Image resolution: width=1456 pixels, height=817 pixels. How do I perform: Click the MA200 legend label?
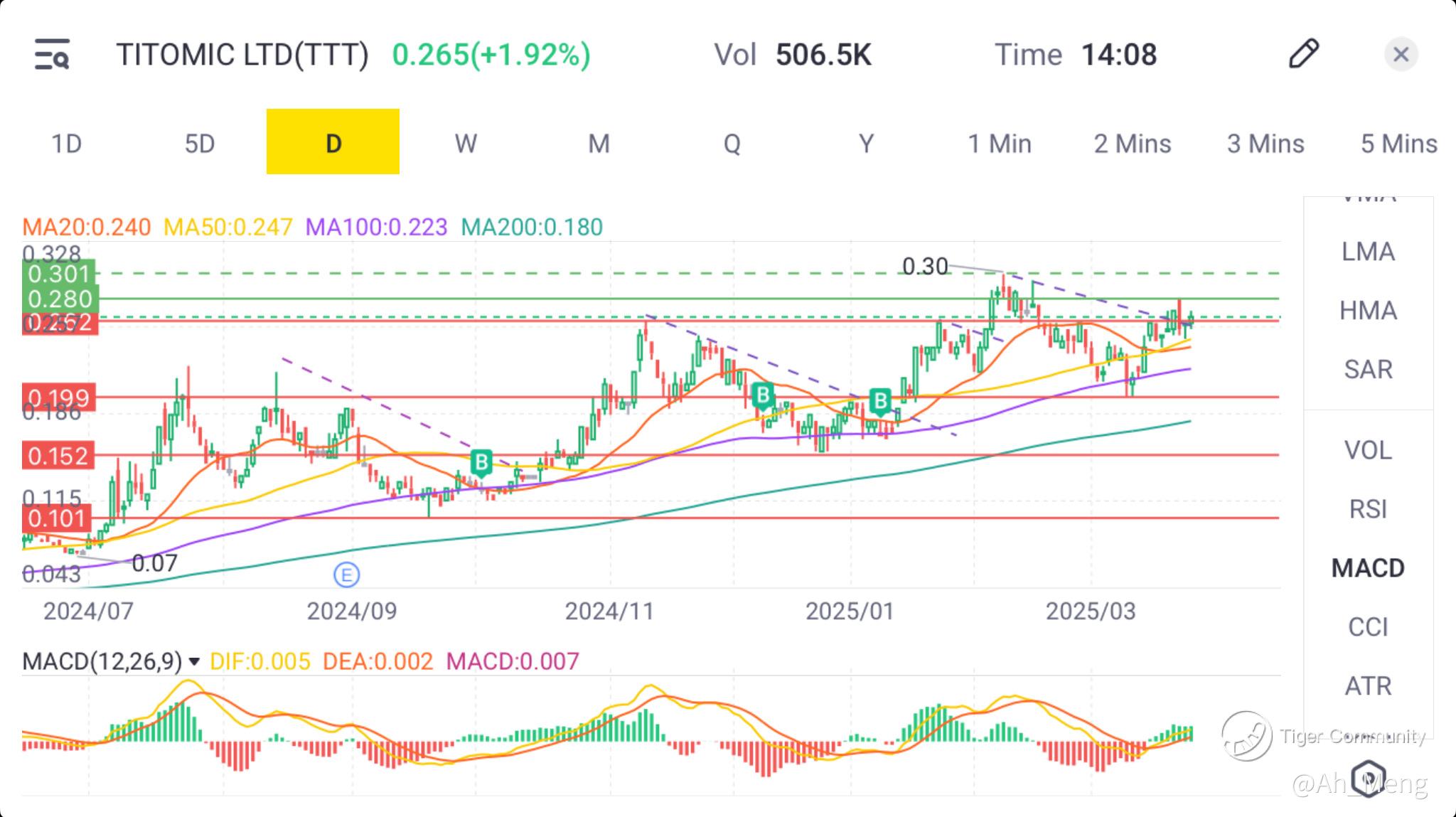(531, 227)
